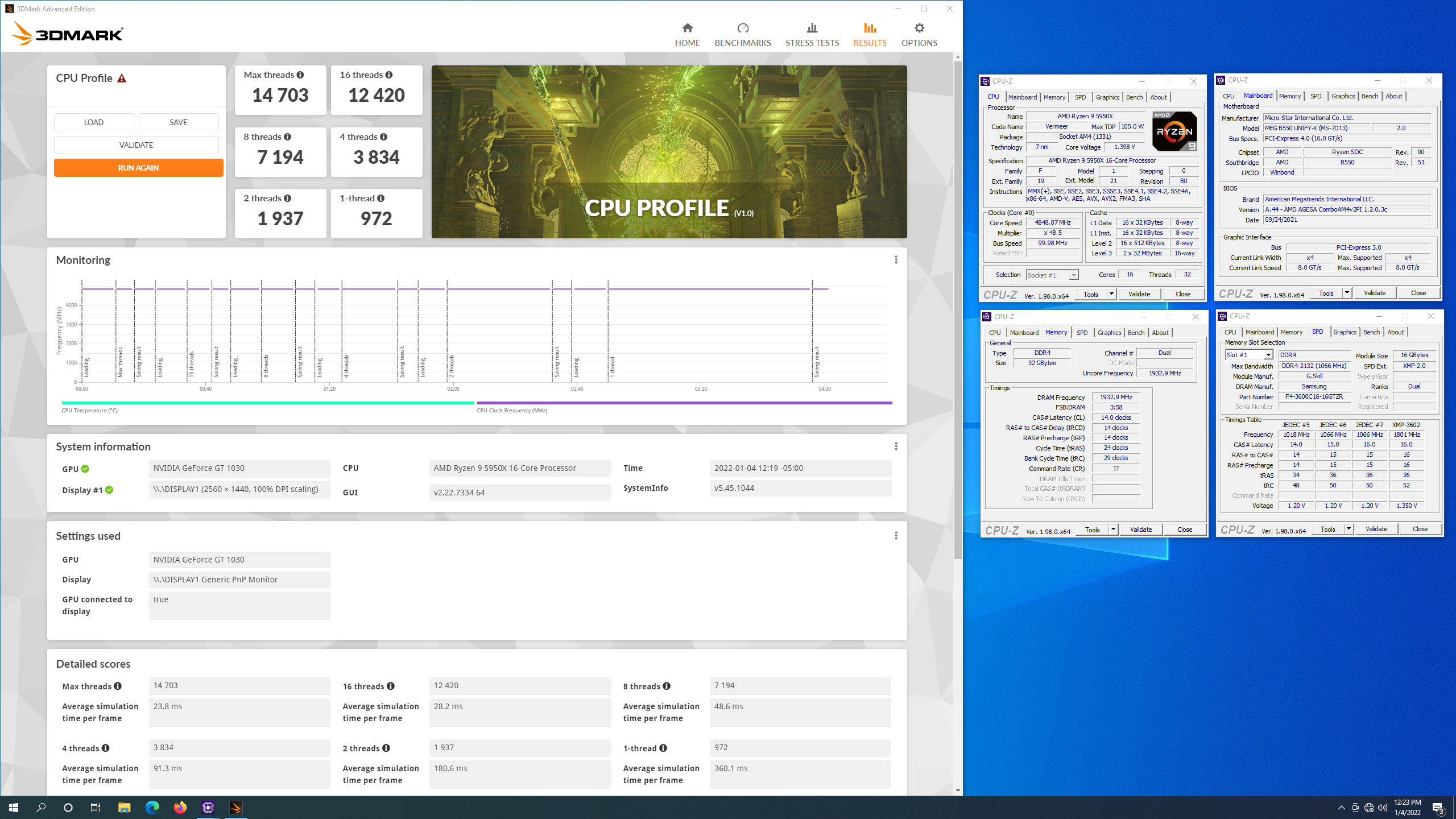Click GPU green check status icon
Screen dimensions: 1456x819
[85, 469]
